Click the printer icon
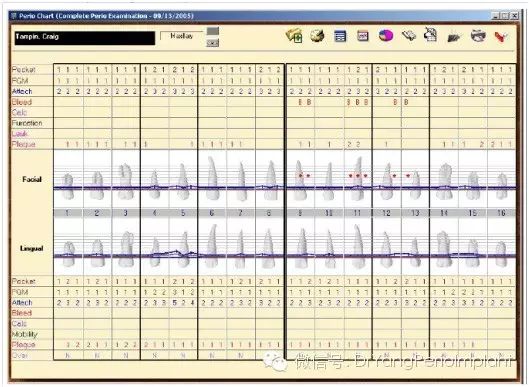The height and width of the screenshot is (387, 529). (478, 35)
